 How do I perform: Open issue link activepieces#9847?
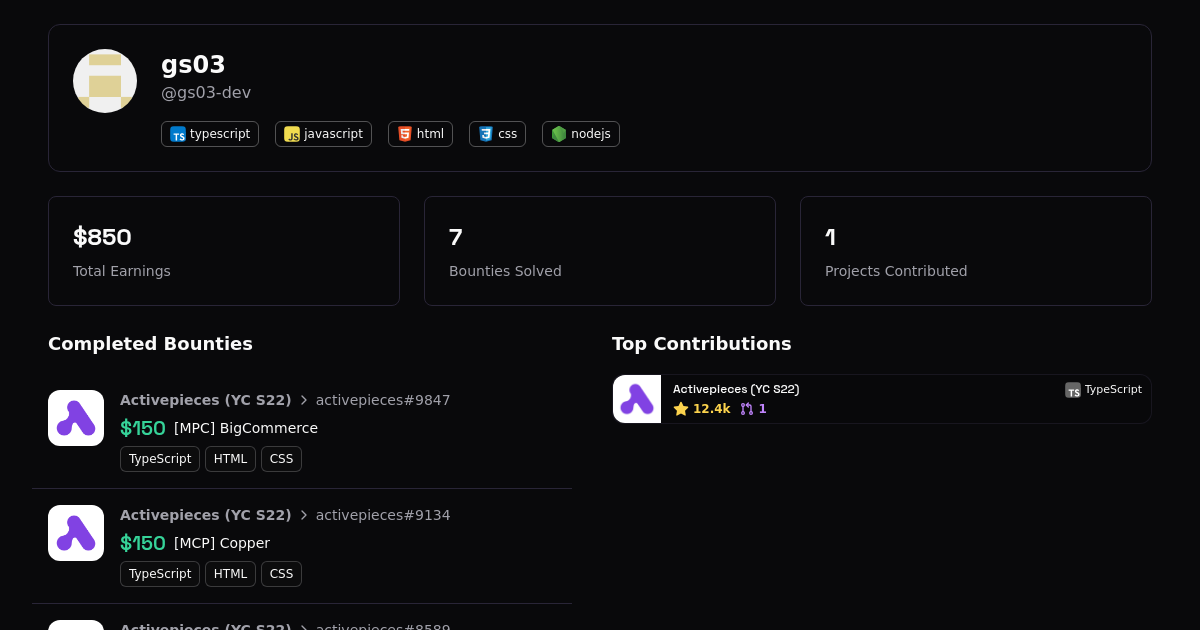click(383, 400)
